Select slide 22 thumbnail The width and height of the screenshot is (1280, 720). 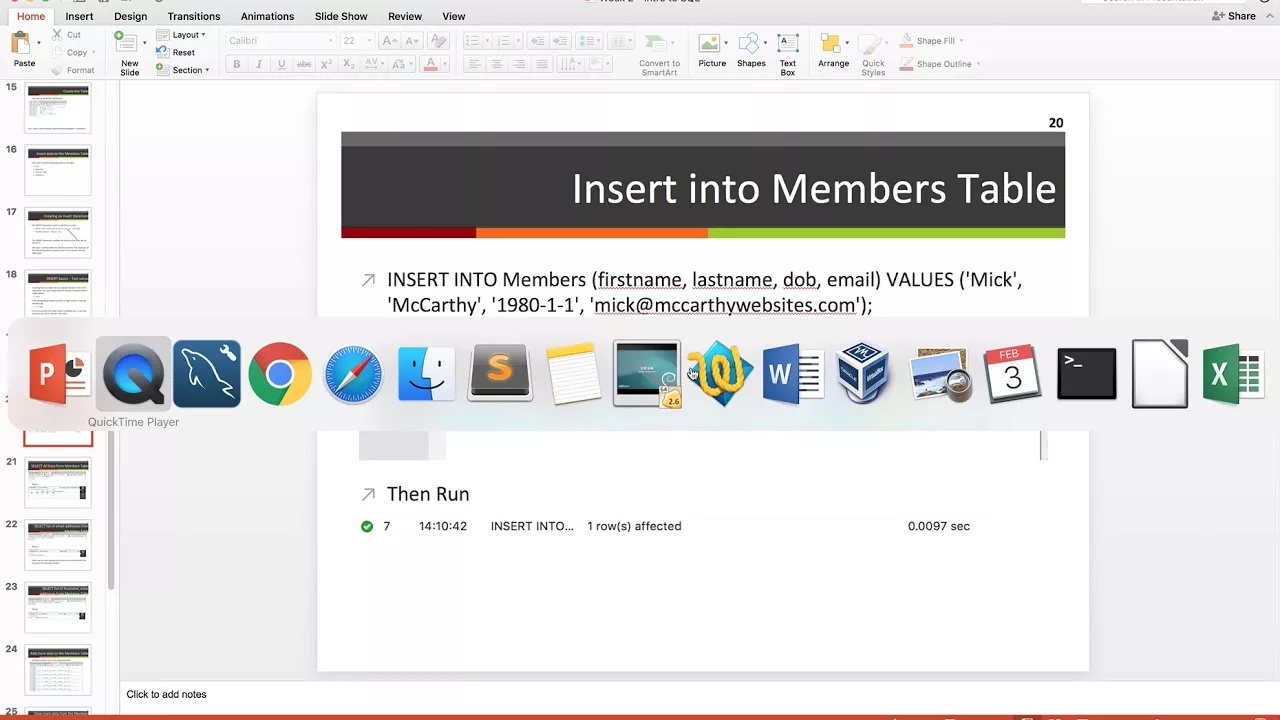(x=58, y=545)
